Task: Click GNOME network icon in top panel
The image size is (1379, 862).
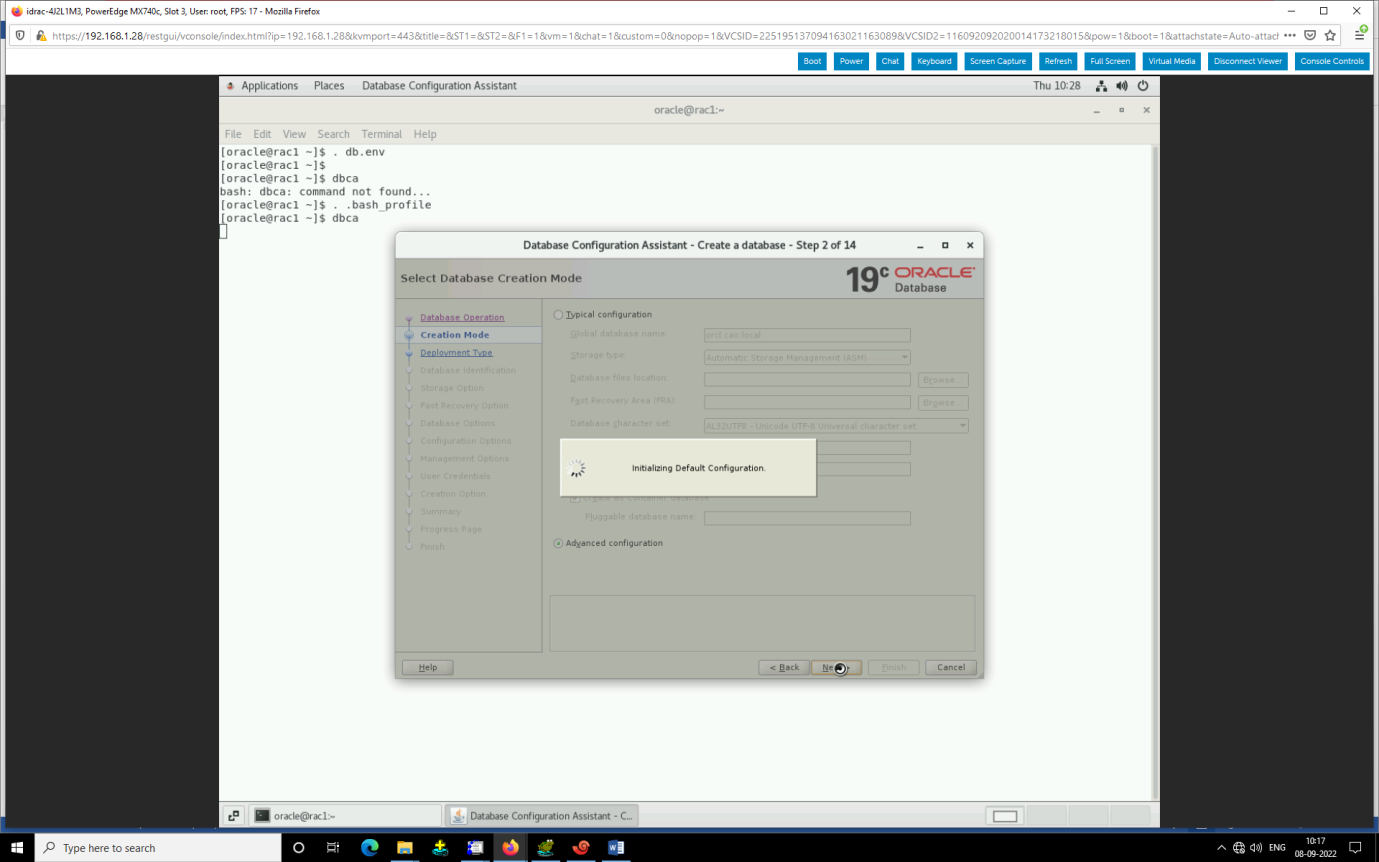Action: (x=1101, y=86)
